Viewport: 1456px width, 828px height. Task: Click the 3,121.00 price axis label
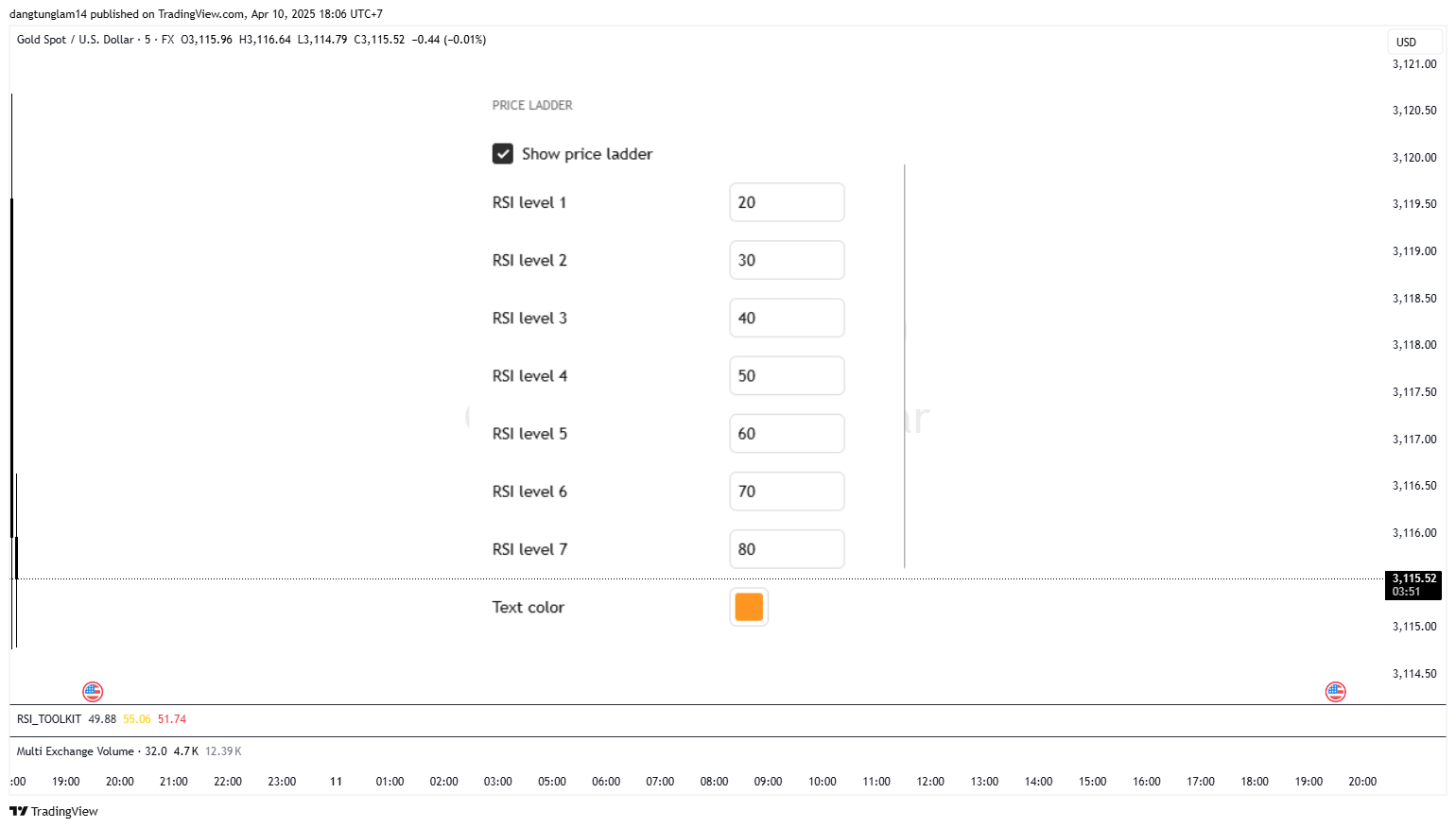pyautogui.click(x=1414, y=64)
